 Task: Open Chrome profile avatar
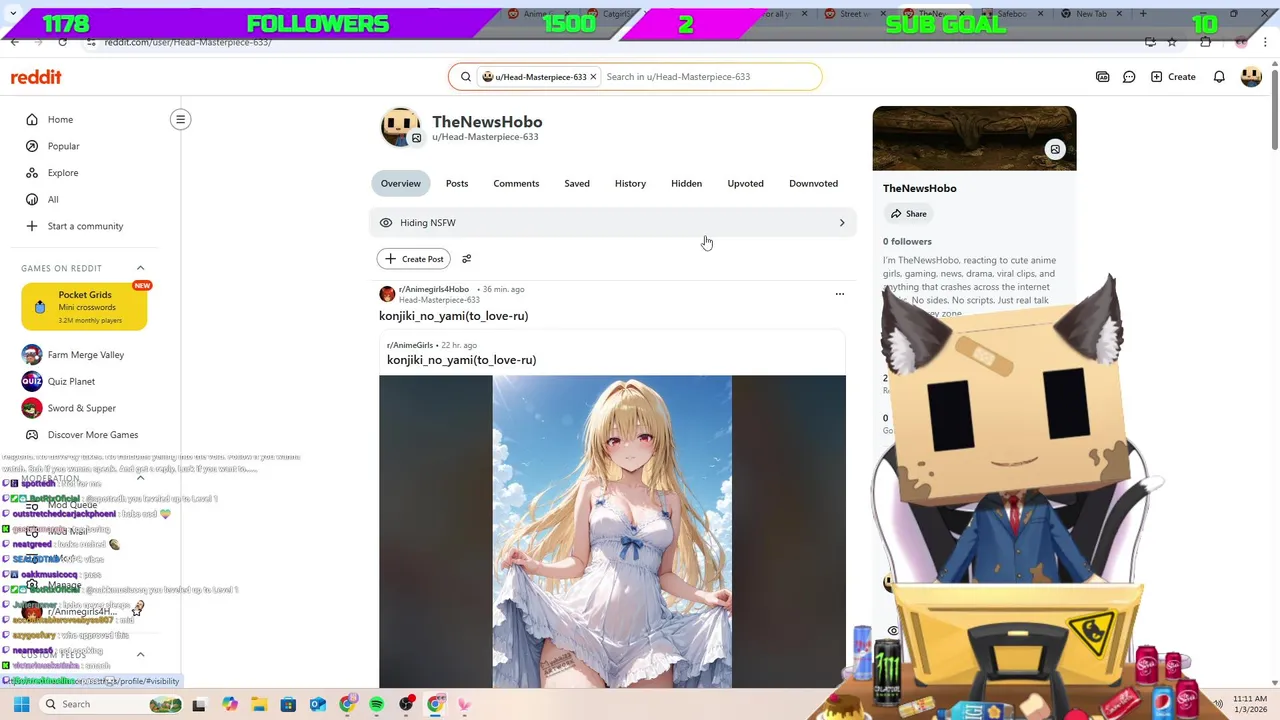point(1241,42)
